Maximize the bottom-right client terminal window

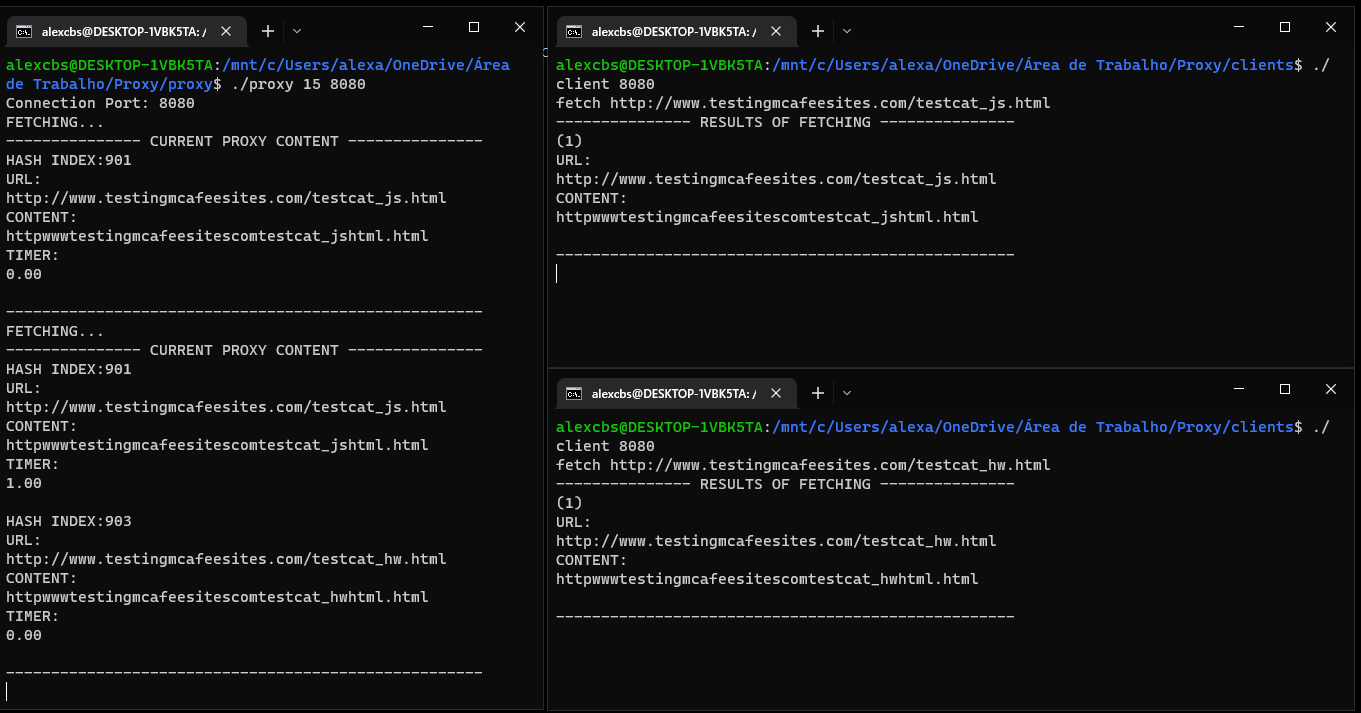point(1285,389)
